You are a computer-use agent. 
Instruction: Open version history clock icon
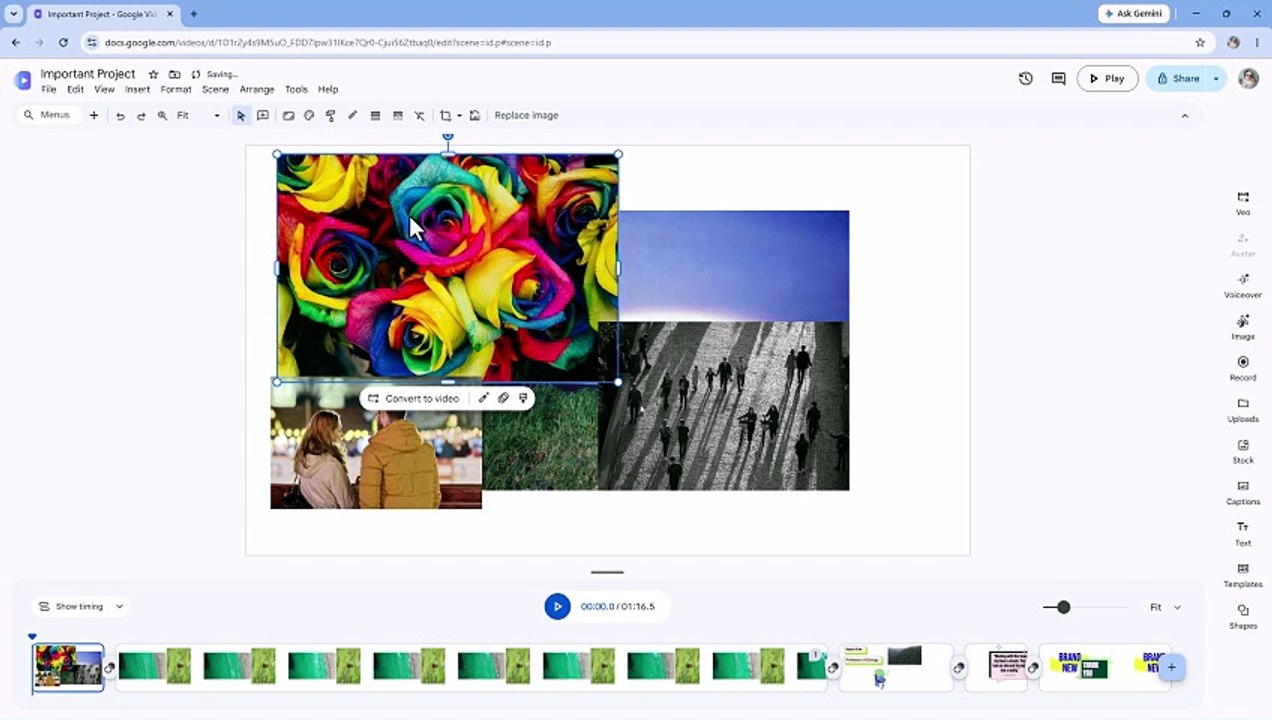[1026, 78]
